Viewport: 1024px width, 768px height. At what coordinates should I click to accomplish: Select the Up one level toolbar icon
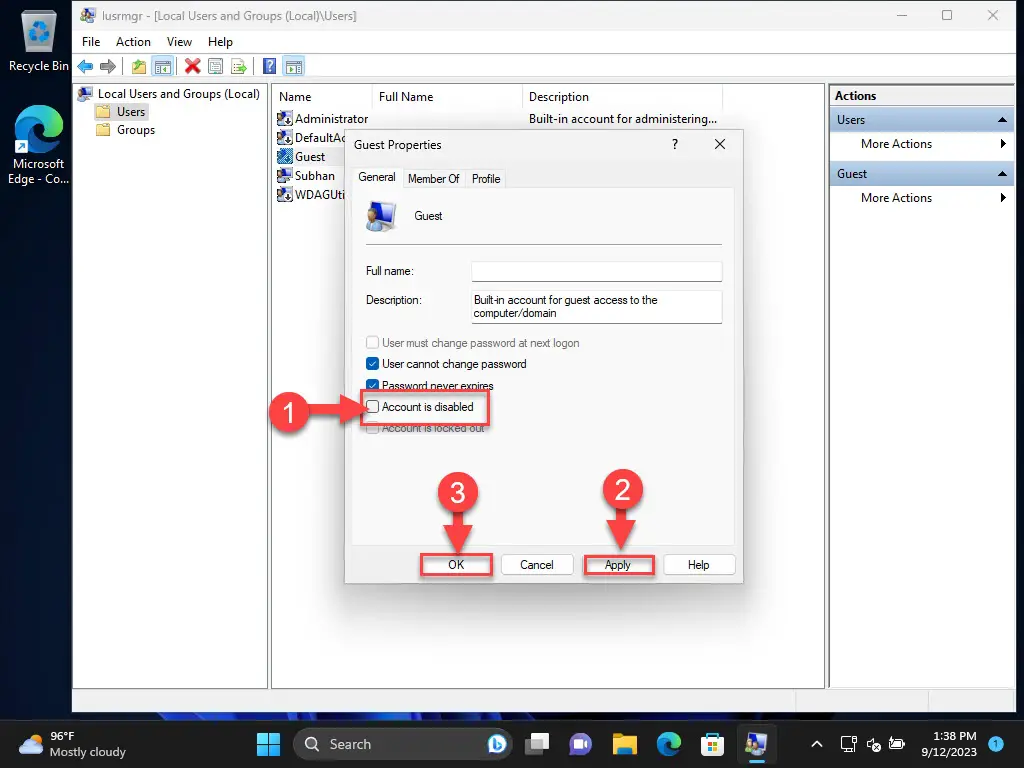[139, 66]
